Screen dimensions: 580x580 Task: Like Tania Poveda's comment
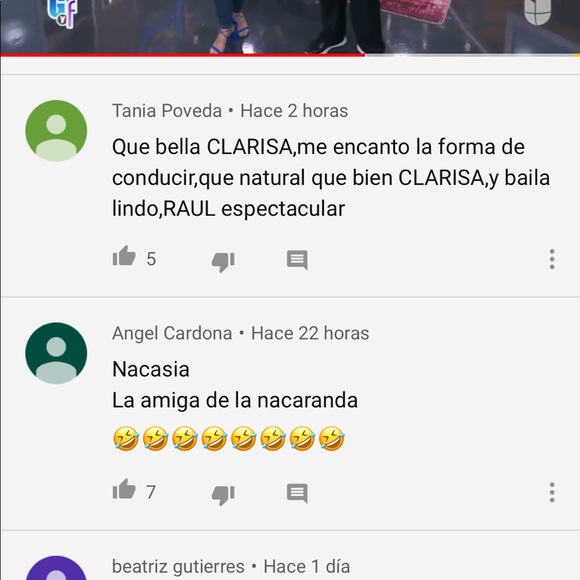coord(124,256)
